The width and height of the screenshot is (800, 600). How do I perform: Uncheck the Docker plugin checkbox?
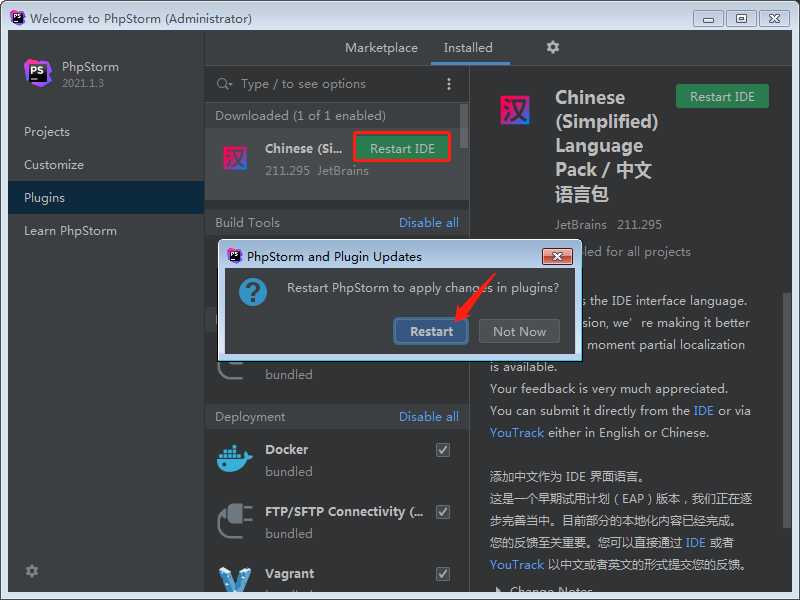coord(443,450)
